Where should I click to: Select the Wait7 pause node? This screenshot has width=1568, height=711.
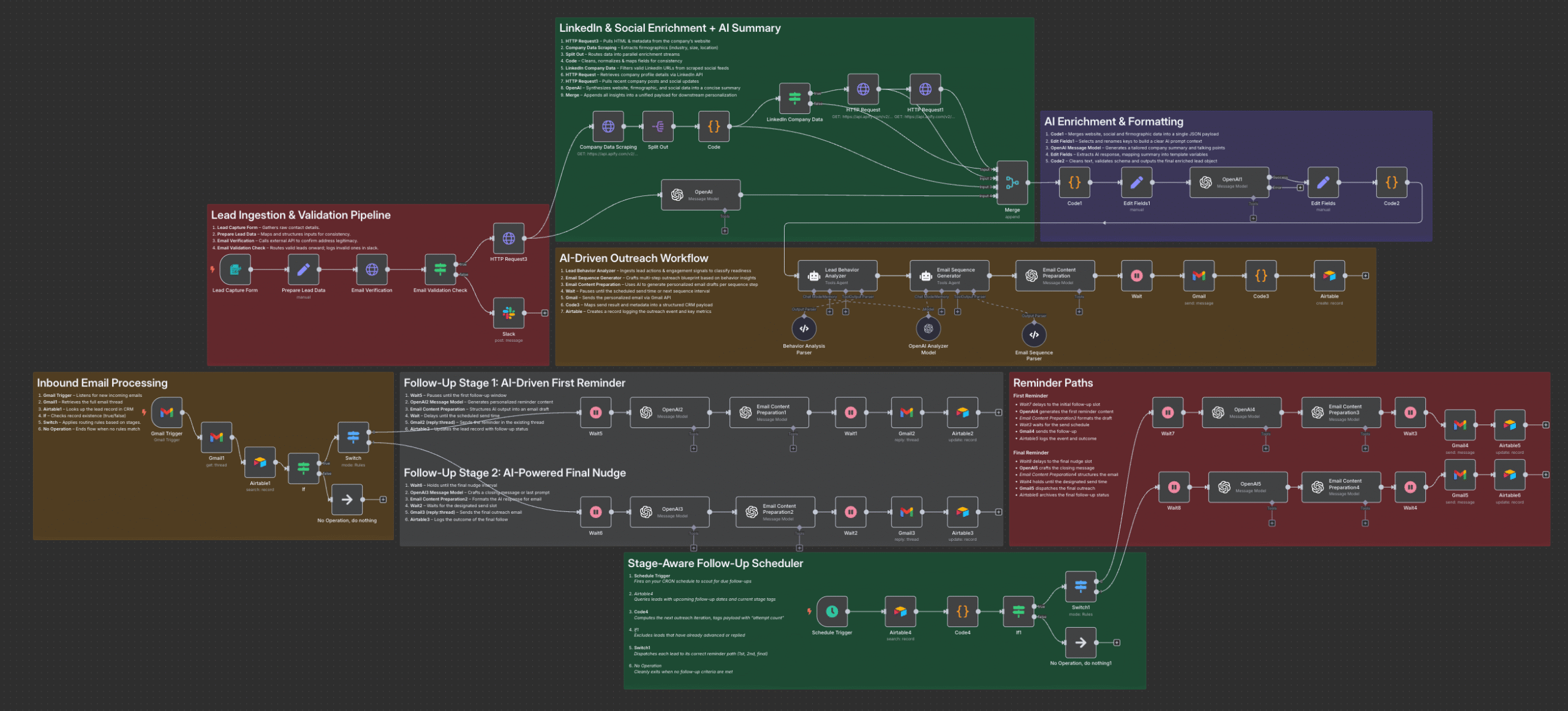pos(1167,413)
